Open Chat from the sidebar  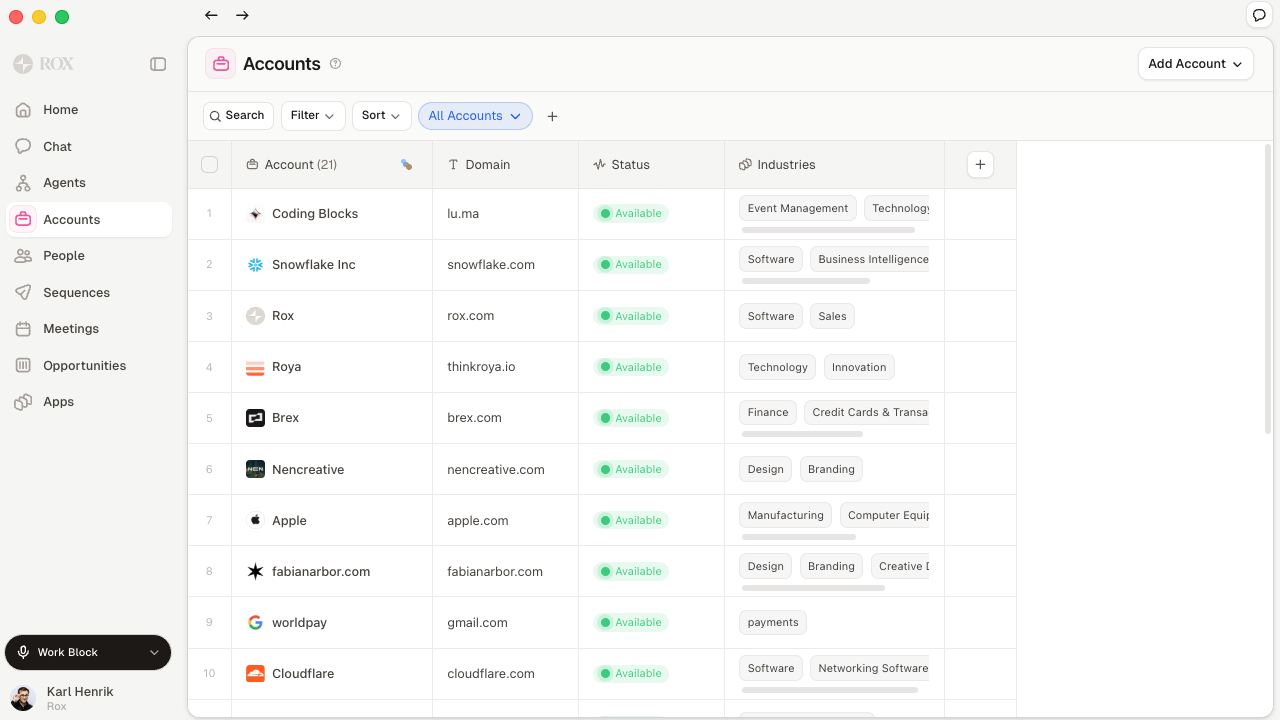[89, 146]
